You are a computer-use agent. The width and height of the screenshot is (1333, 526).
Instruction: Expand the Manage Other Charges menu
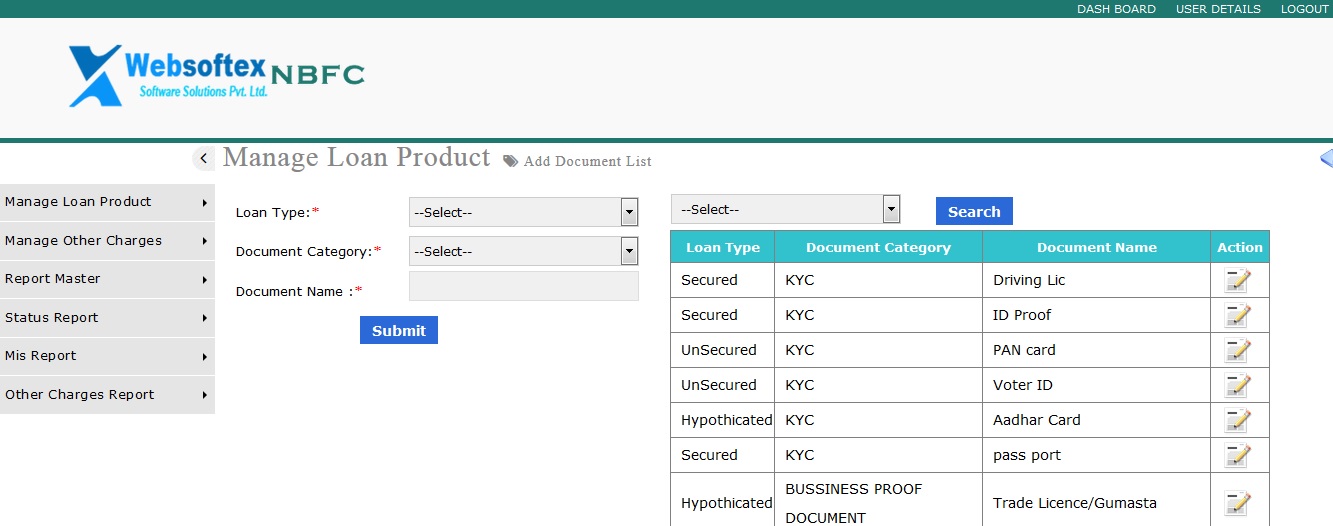click(x=107, y=241)
